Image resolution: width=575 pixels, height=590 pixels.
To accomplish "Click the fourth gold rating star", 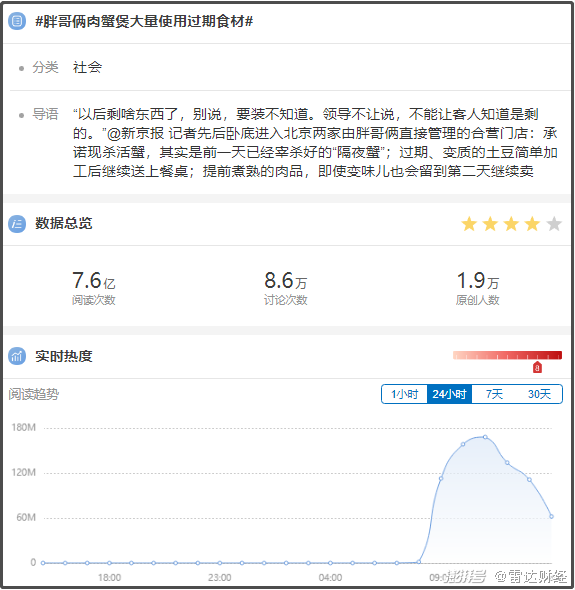I will point(532,224).
